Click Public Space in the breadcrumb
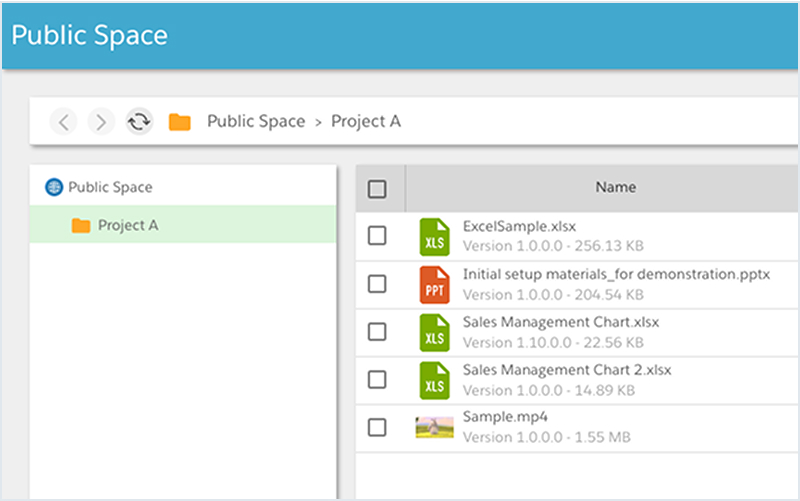 coord(256,121)
